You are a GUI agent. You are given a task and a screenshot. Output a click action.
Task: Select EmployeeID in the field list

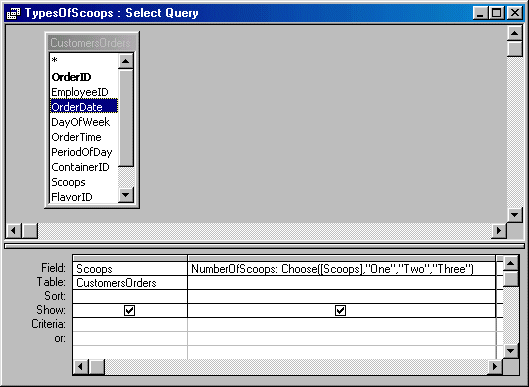click(84, 92)
